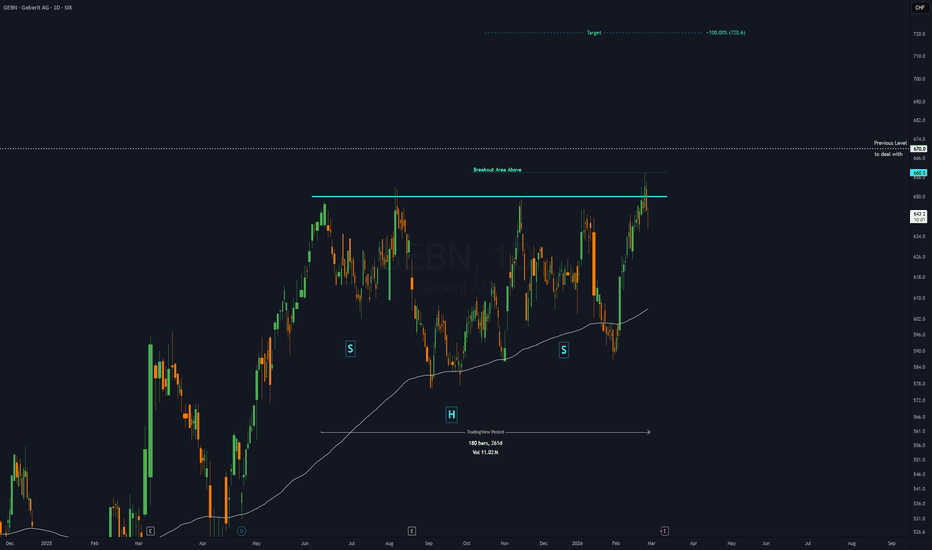Click the GEBN Geberit AG symbol title
Image resolution: width=932 pixels, height=550 pixels.
(37, 8)
